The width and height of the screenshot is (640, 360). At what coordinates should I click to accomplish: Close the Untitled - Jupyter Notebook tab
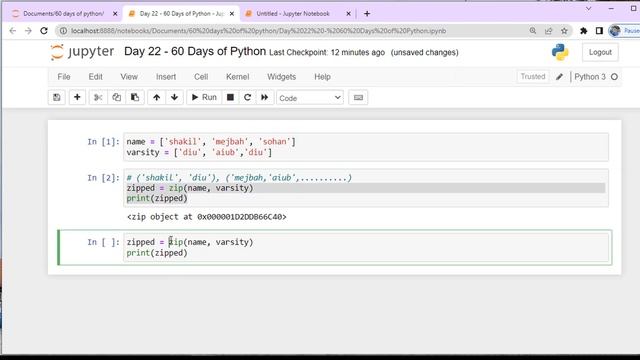[x=348, y=14]
